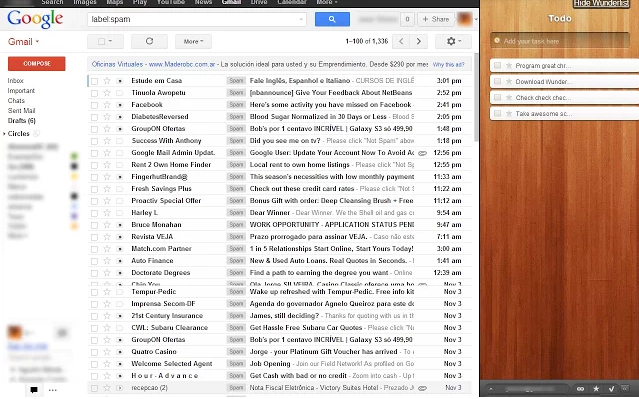The image size is (639, 399).
Task: Expand the Circles section in sidebar
Action: (x=4, y=134)
